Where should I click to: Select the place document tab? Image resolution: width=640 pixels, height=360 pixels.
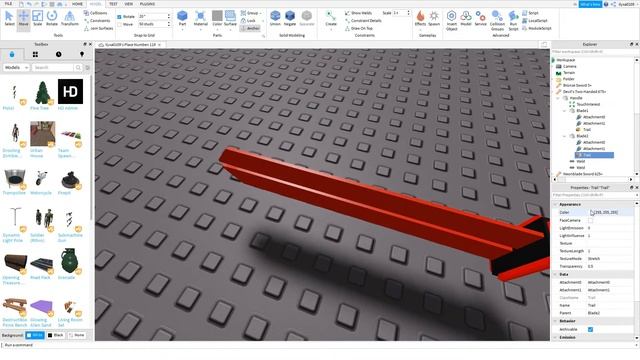(130, 44)
